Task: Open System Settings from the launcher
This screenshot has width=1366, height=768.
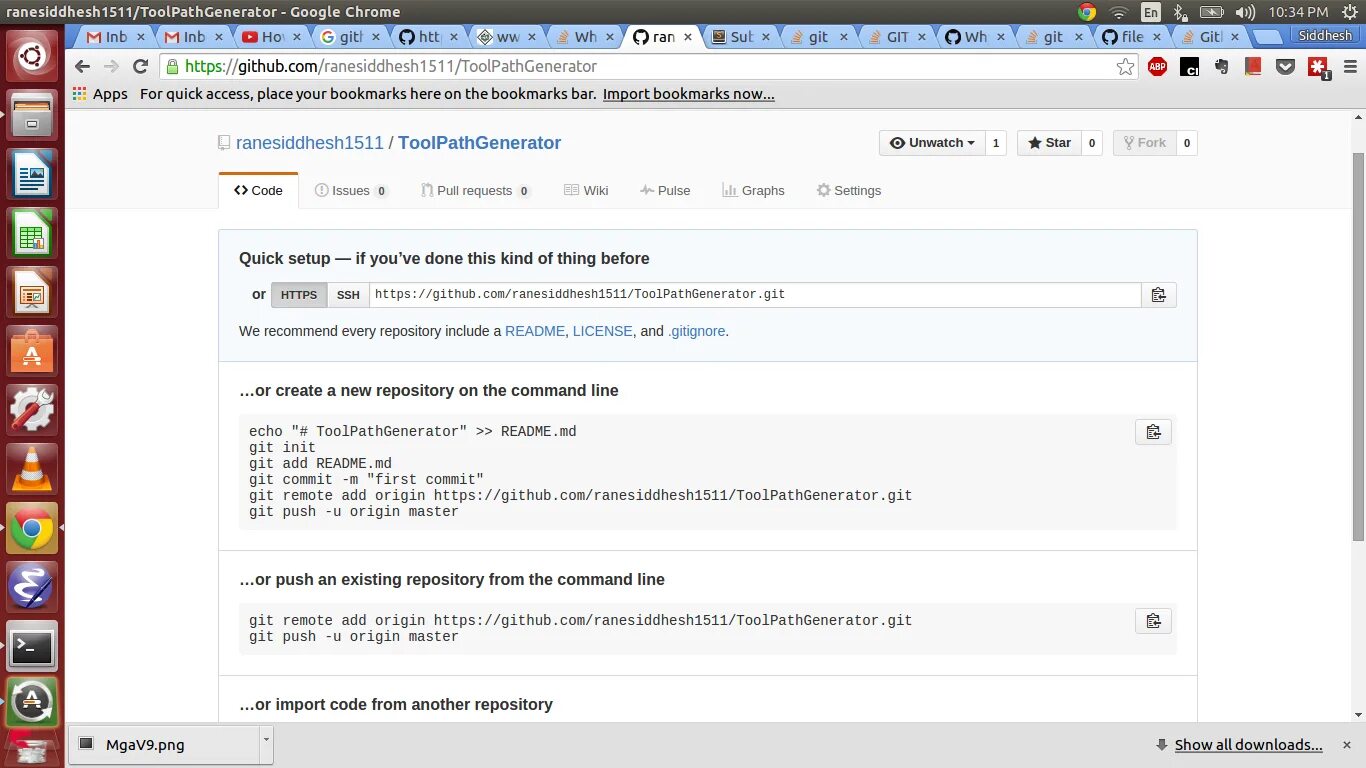Action: (32, 410)
